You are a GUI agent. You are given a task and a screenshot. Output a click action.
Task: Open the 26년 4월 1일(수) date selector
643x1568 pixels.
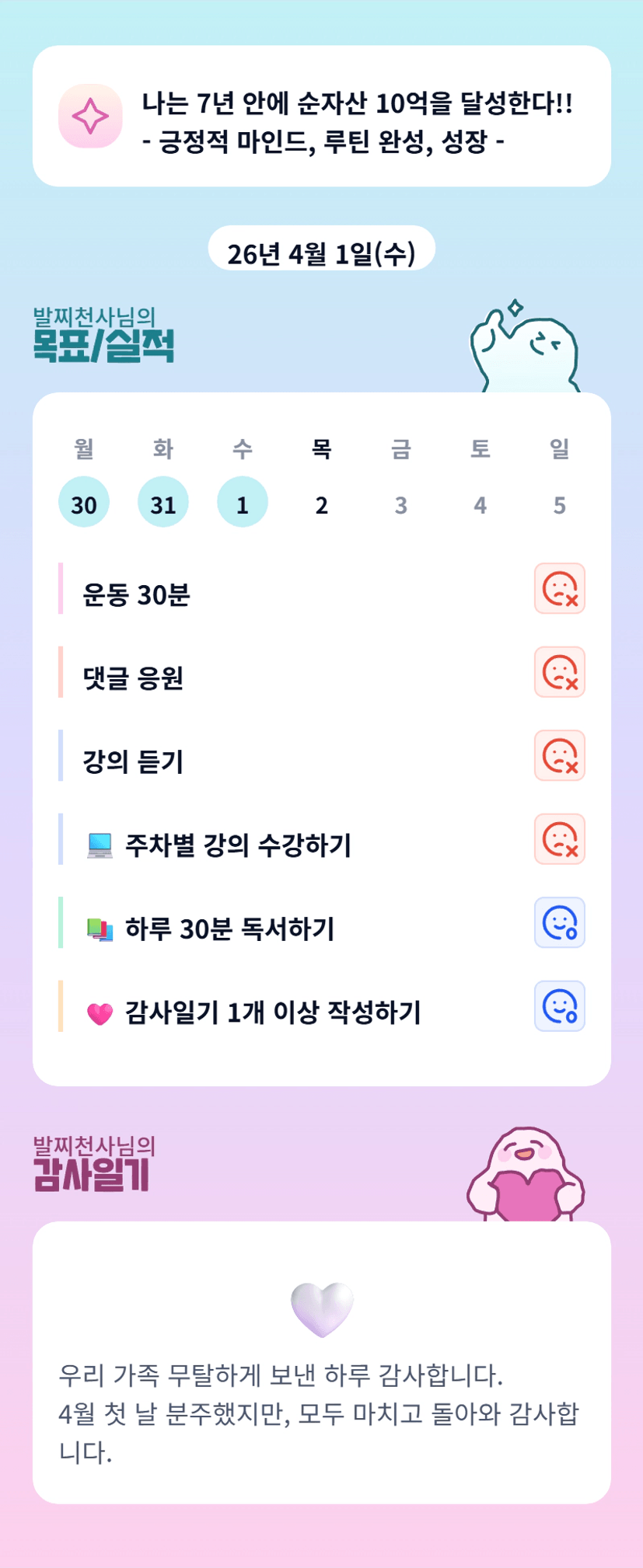[x=321, y=252]
